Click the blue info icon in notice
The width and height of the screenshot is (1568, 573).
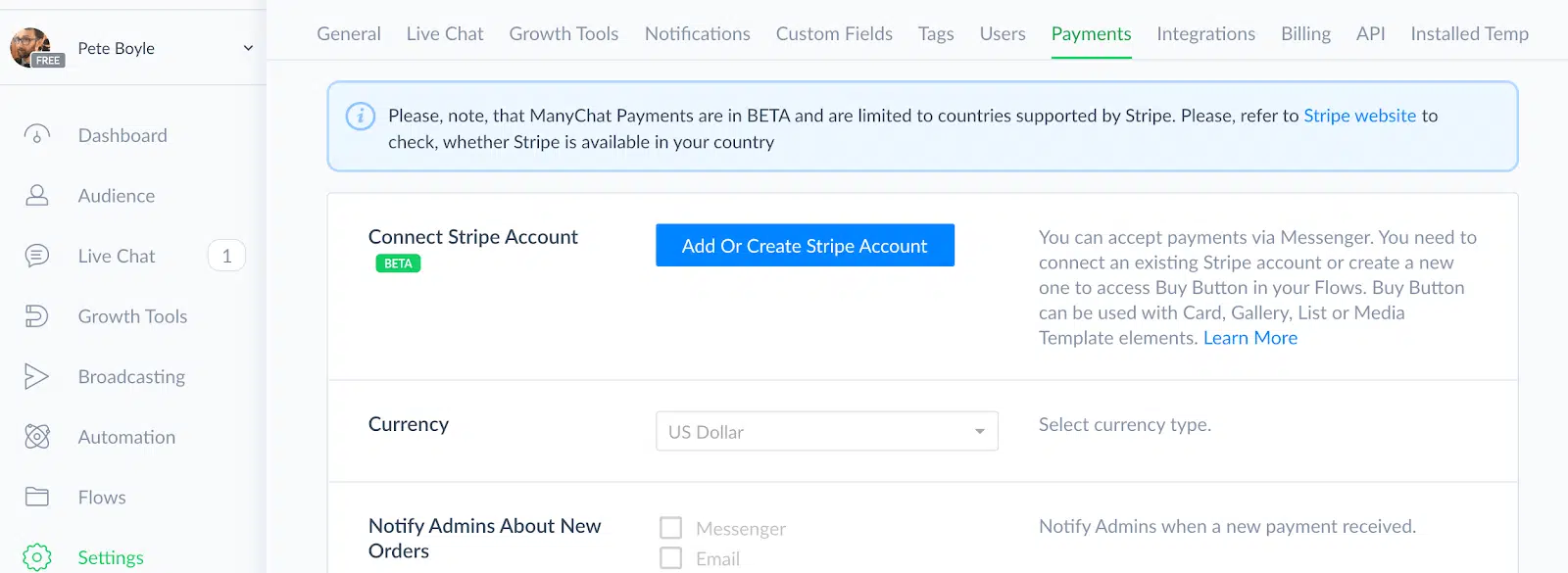click(361, 117)
